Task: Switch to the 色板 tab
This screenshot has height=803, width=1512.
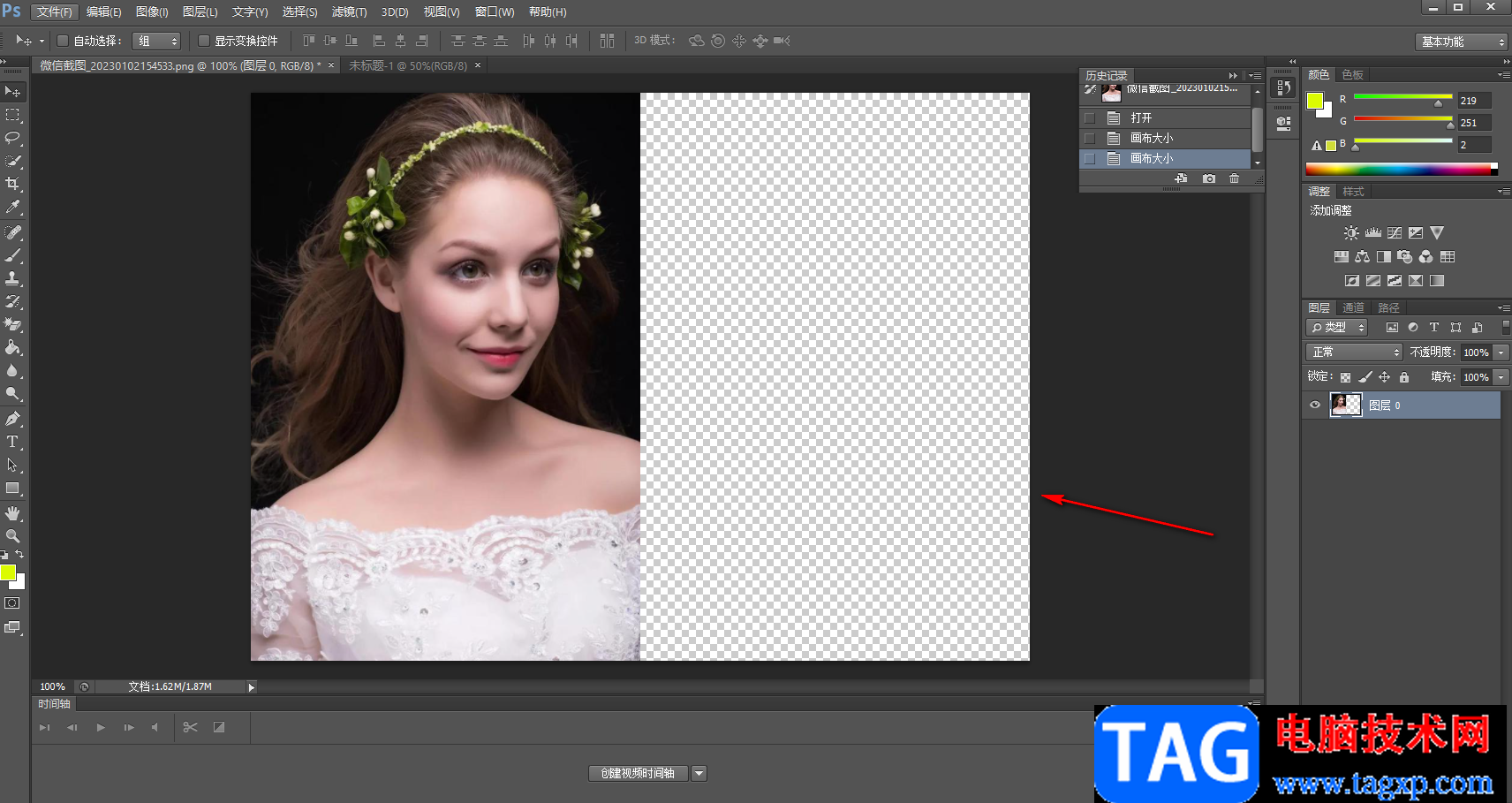Action: pos(1352,75)
